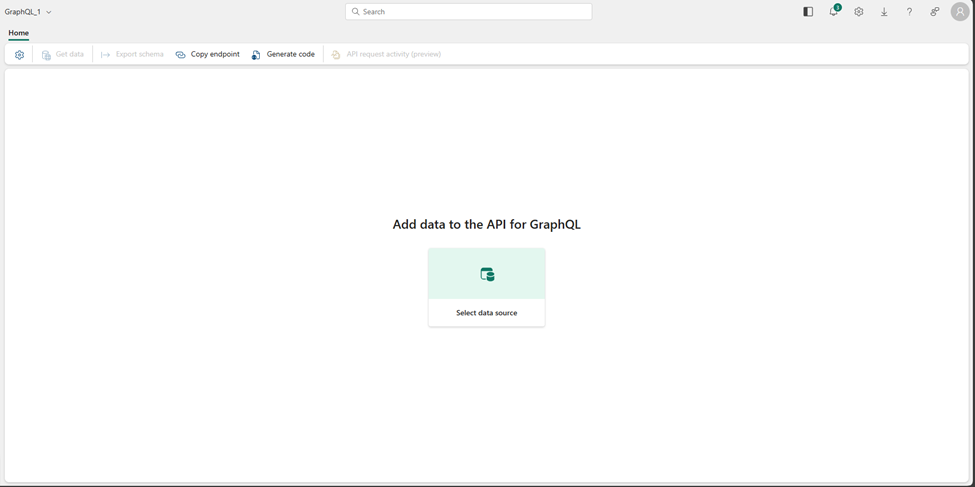Open API request activity (preview)
This screenshot has width=975, height=487.
(386, 55)
